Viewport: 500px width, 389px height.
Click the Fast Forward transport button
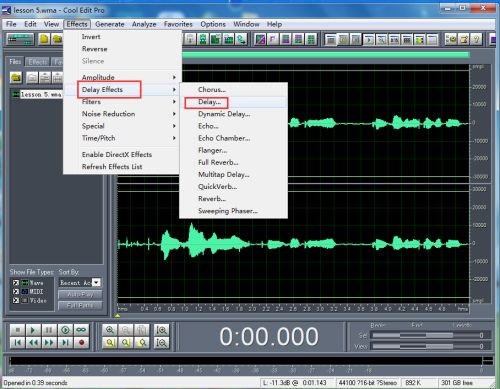[49, 343]
